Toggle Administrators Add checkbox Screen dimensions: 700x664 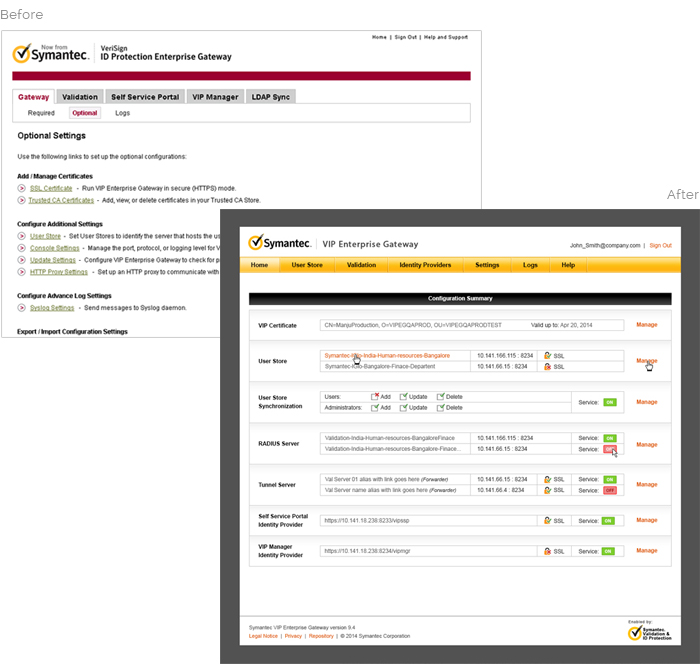(x=375, y=407)
